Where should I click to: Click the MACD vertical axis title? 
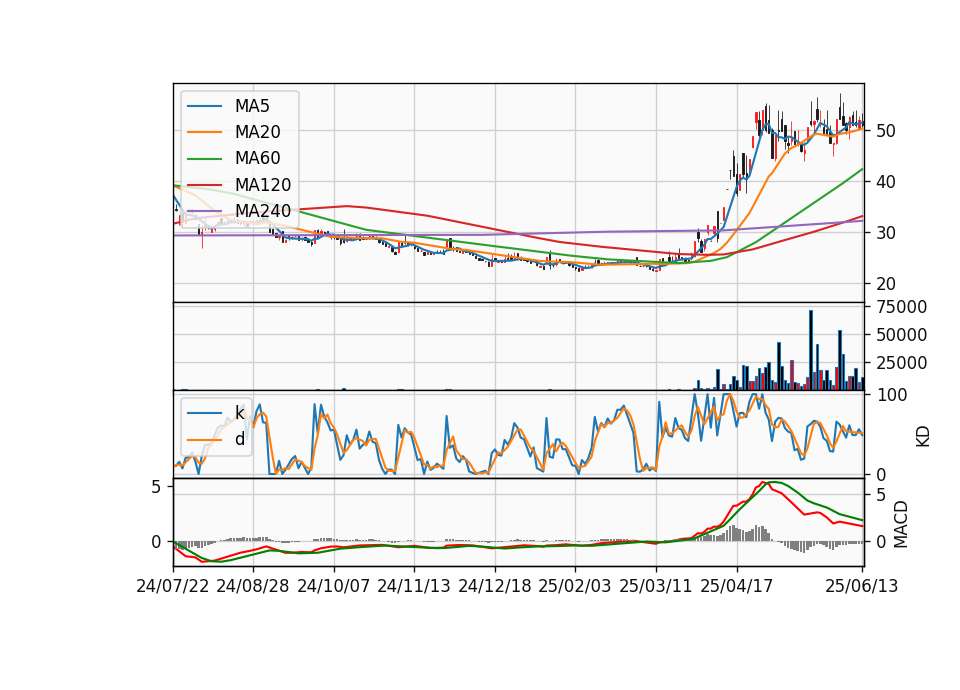901,524
